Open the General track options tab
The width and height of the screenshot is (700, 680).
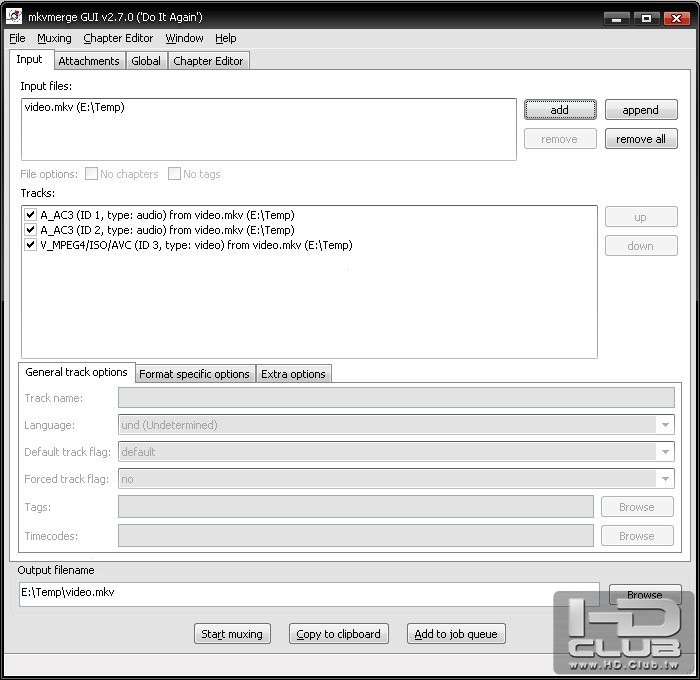76,372
